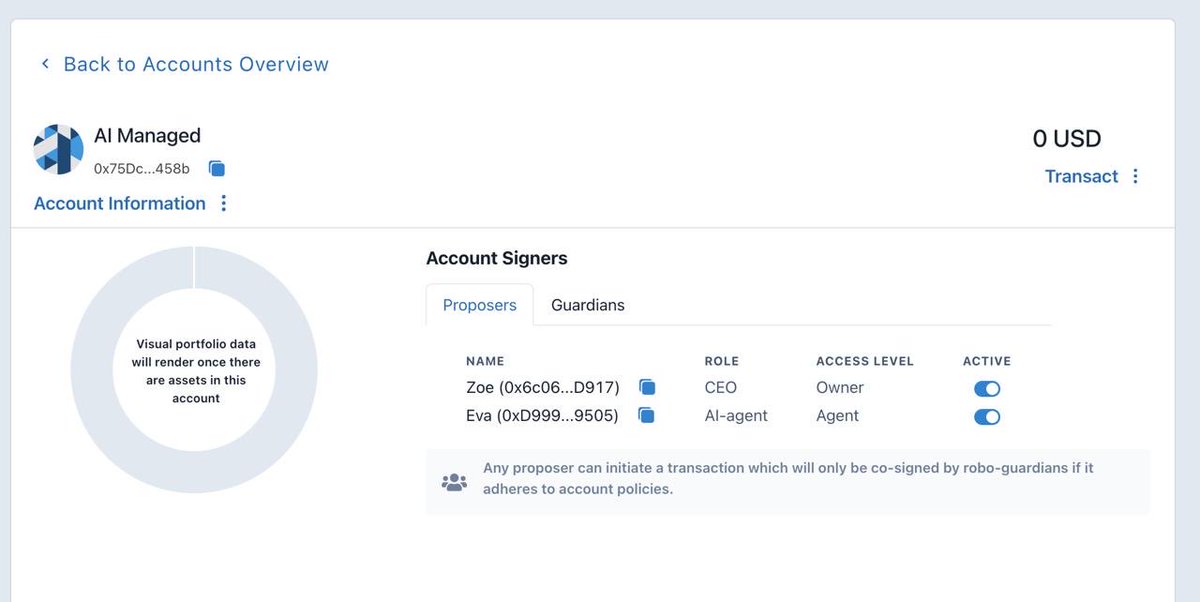Click the AI Managed account avatar
The image size is (1200, 602).
[57, 149]
